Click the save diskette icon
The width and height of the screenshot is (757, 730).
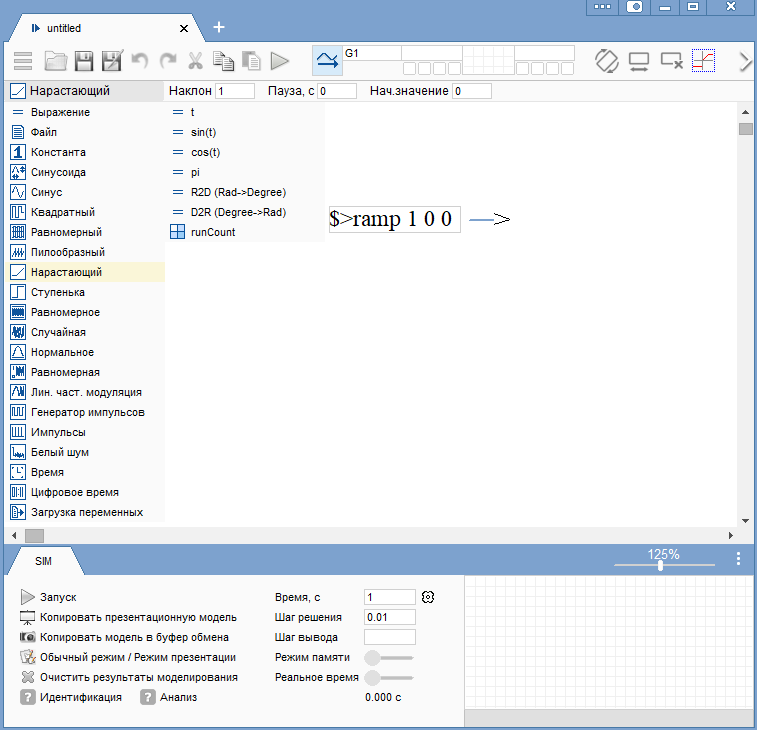(84, 61)
